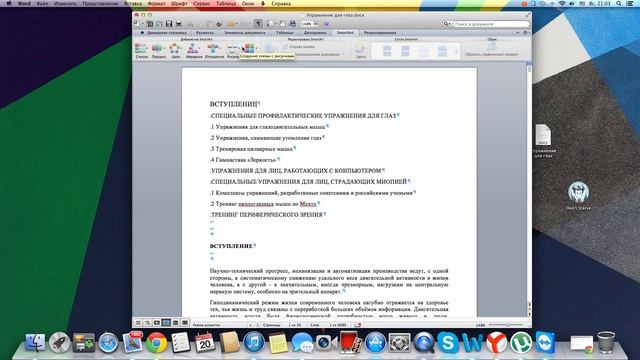Image resolution: width=640 pixels, height=360 pixels.
Task: Toggle the show paragraph marks (¶) button
Action: tap(258, 24)
